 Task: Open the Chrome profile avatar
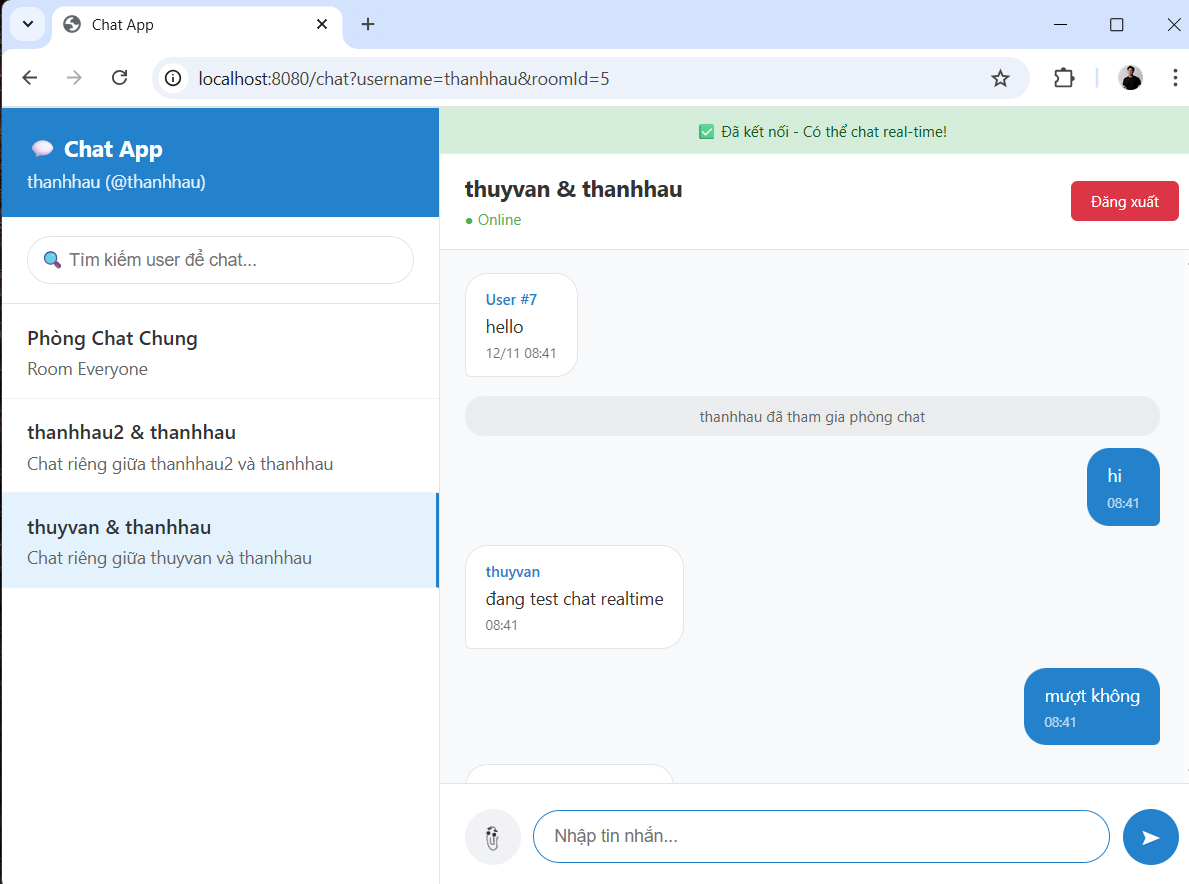coord(1130,78)
